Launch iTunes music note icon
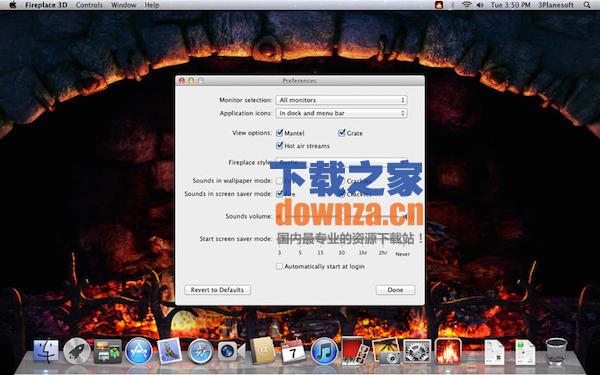 (x=324, y=351)
